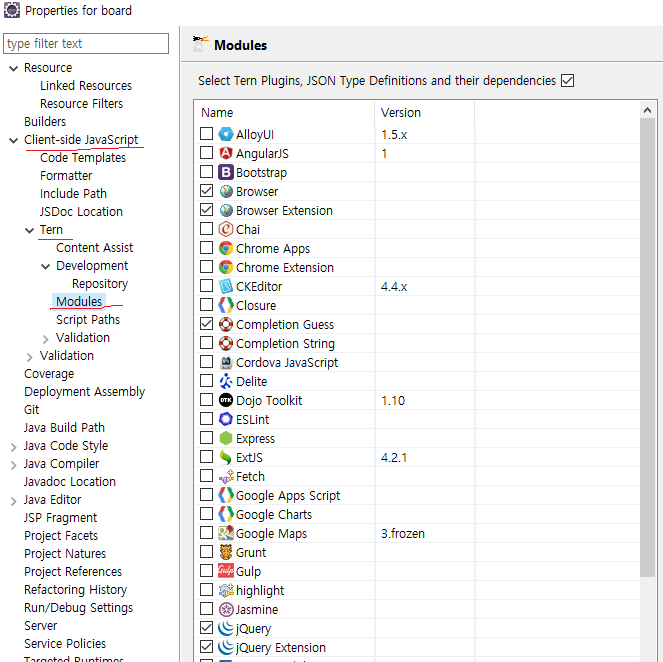Click the Grunt module icon
The image size is (663, 662).
[x=226, y=552]
